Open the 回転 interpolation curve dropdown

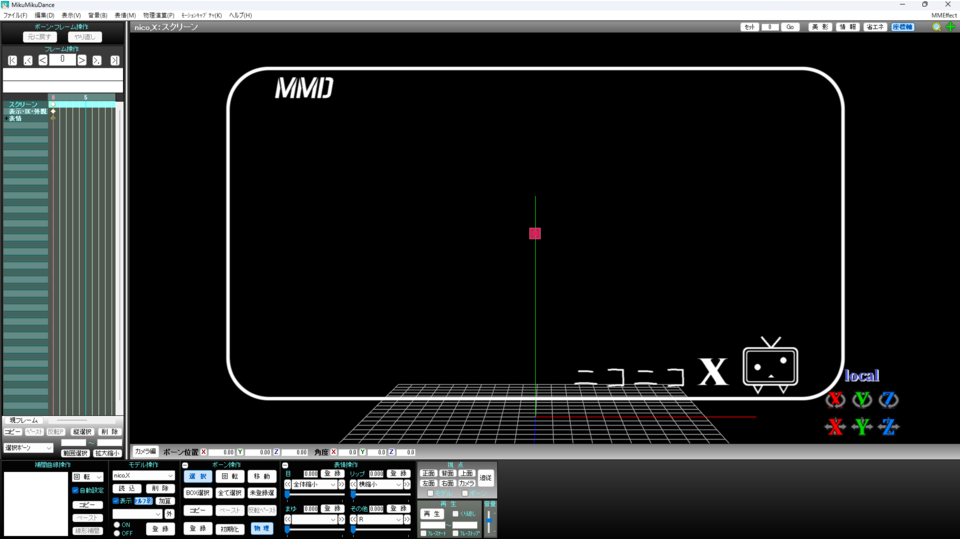point(88,477)
